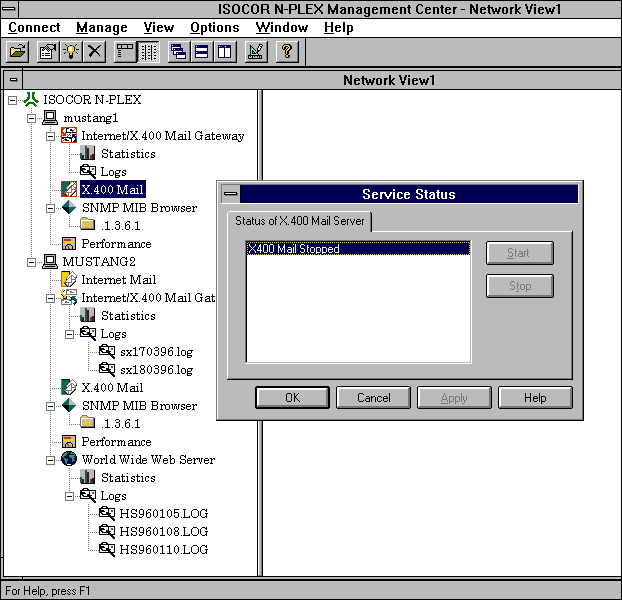622x600 pixels.
Task: Open the Help menu
Action: coord(338,27)
